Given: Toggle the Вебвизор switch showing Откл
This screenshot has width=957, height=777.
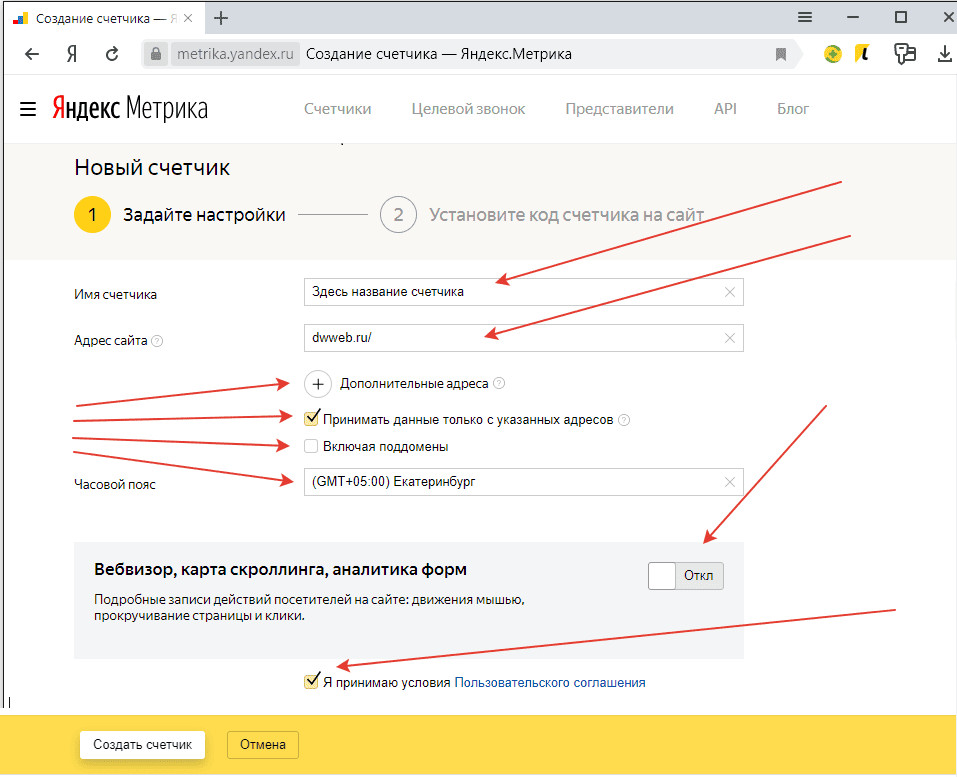Looking at the screenshot, I should click(686, 576).
